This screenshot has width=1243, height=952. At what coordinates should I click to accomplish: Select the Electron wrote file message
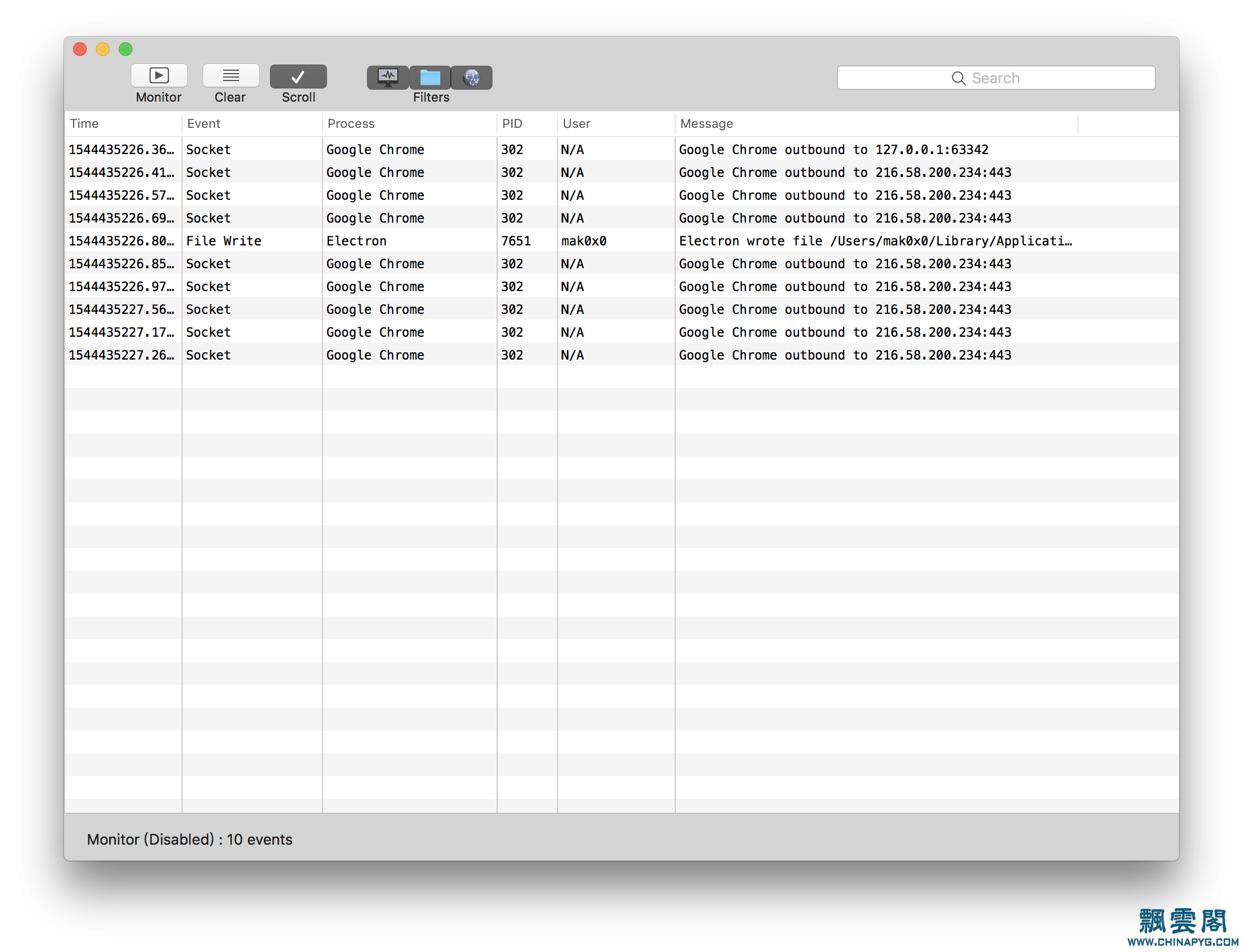pyautogui.click(x=875, y=241)
